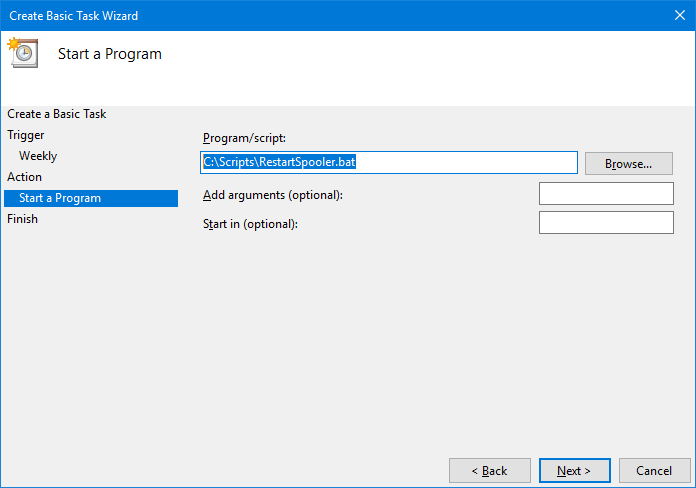Go to the Trigger step in the sidebar
Screen dimensions: 696x488
[x=26, y=135]
